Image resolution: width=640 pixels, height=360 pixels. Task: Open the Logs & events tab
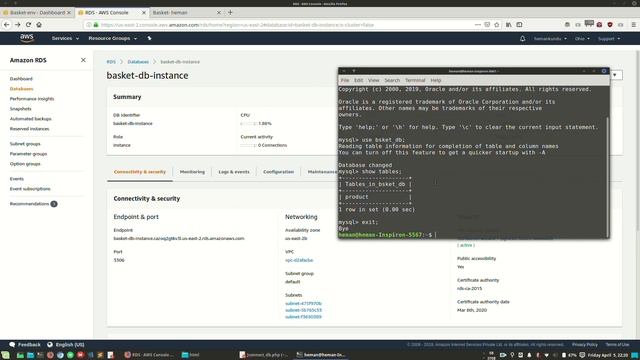pos(234,172)
